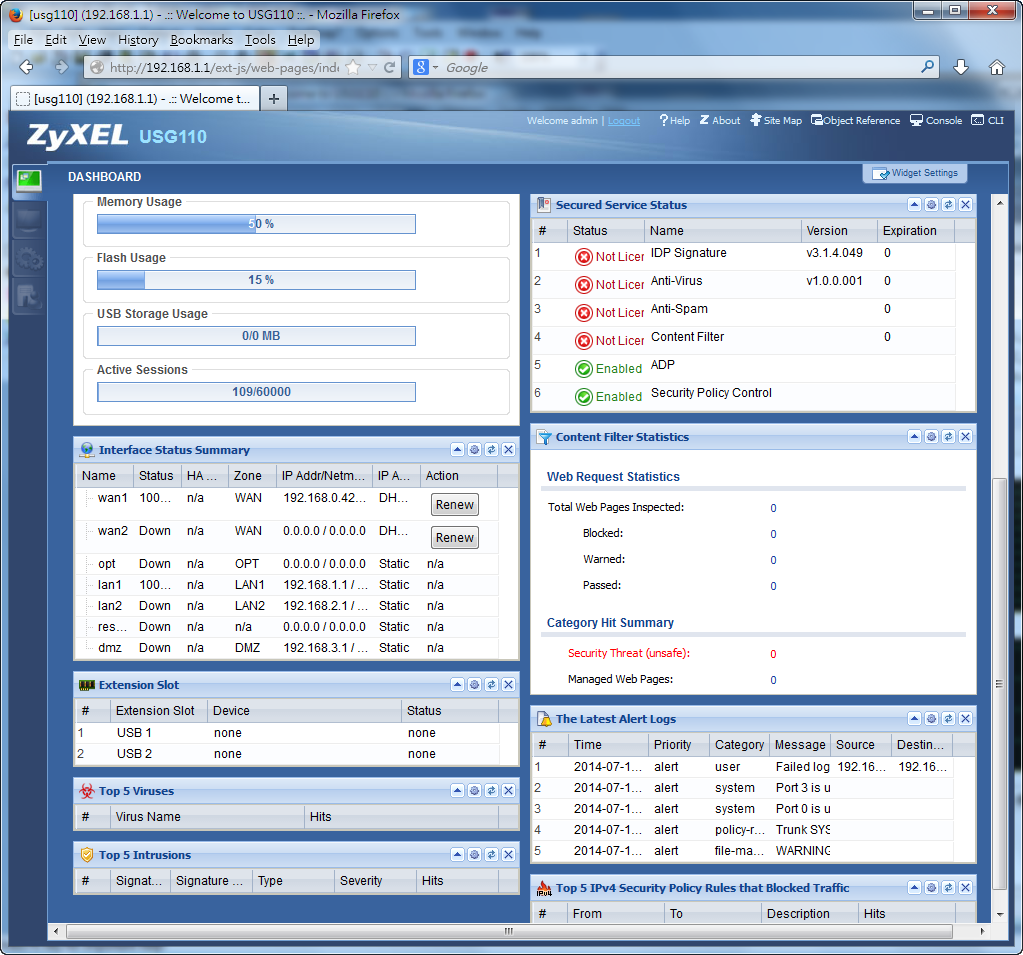
Task: Collapse the Extension Slot widget
Action: 457,685
